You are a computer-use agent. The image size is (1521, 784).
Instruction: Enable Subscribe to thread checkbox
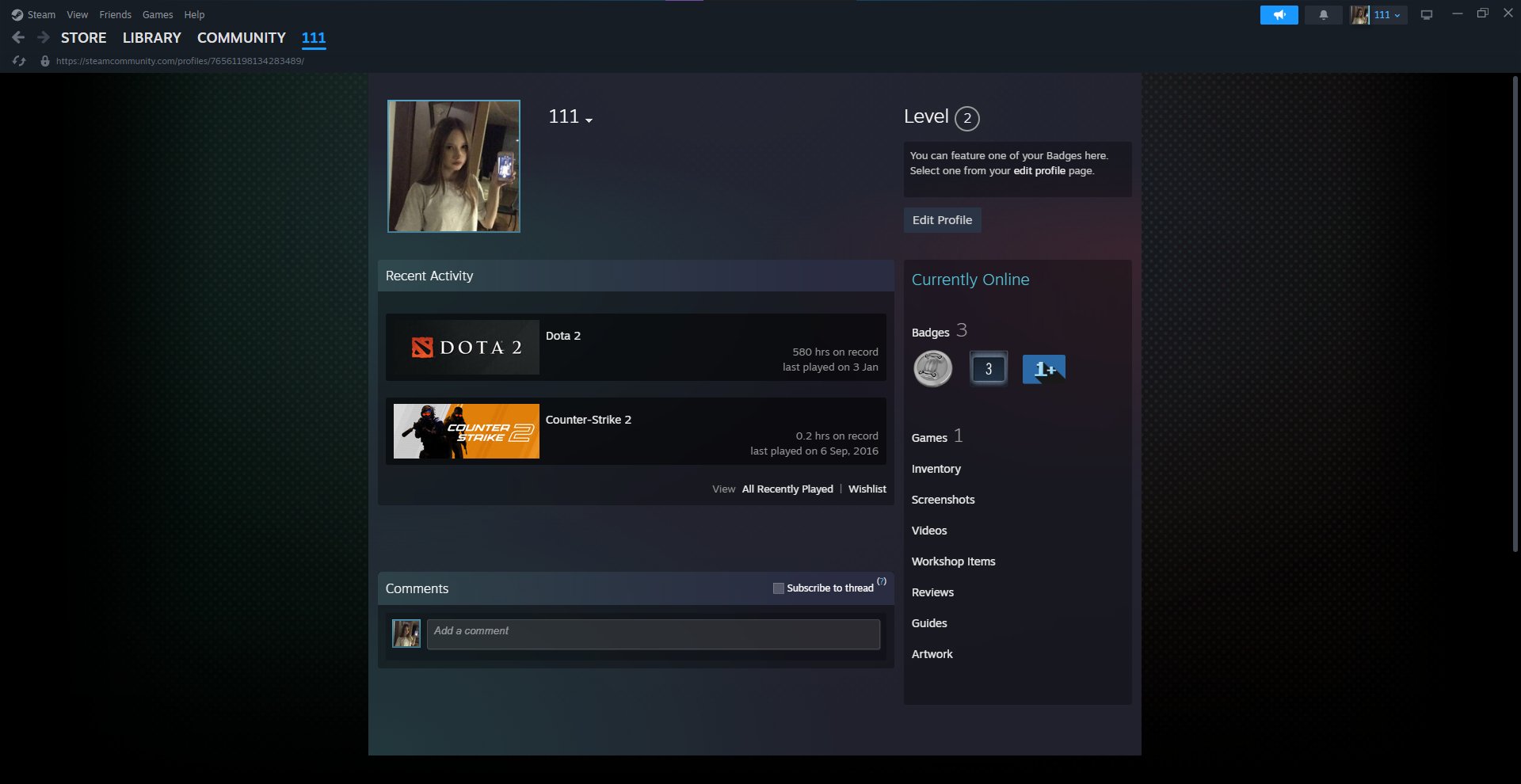(779, 588)
